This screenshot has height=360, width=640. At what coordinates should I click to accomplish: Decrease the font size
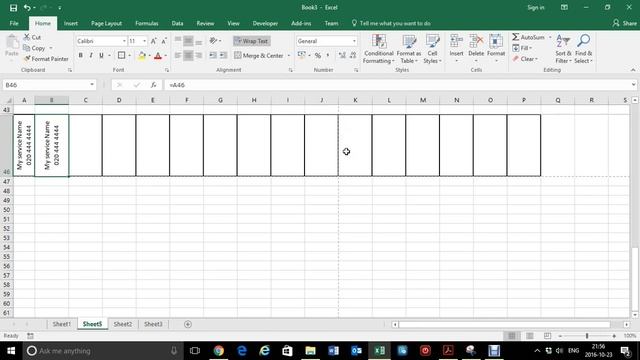(164, 41)
